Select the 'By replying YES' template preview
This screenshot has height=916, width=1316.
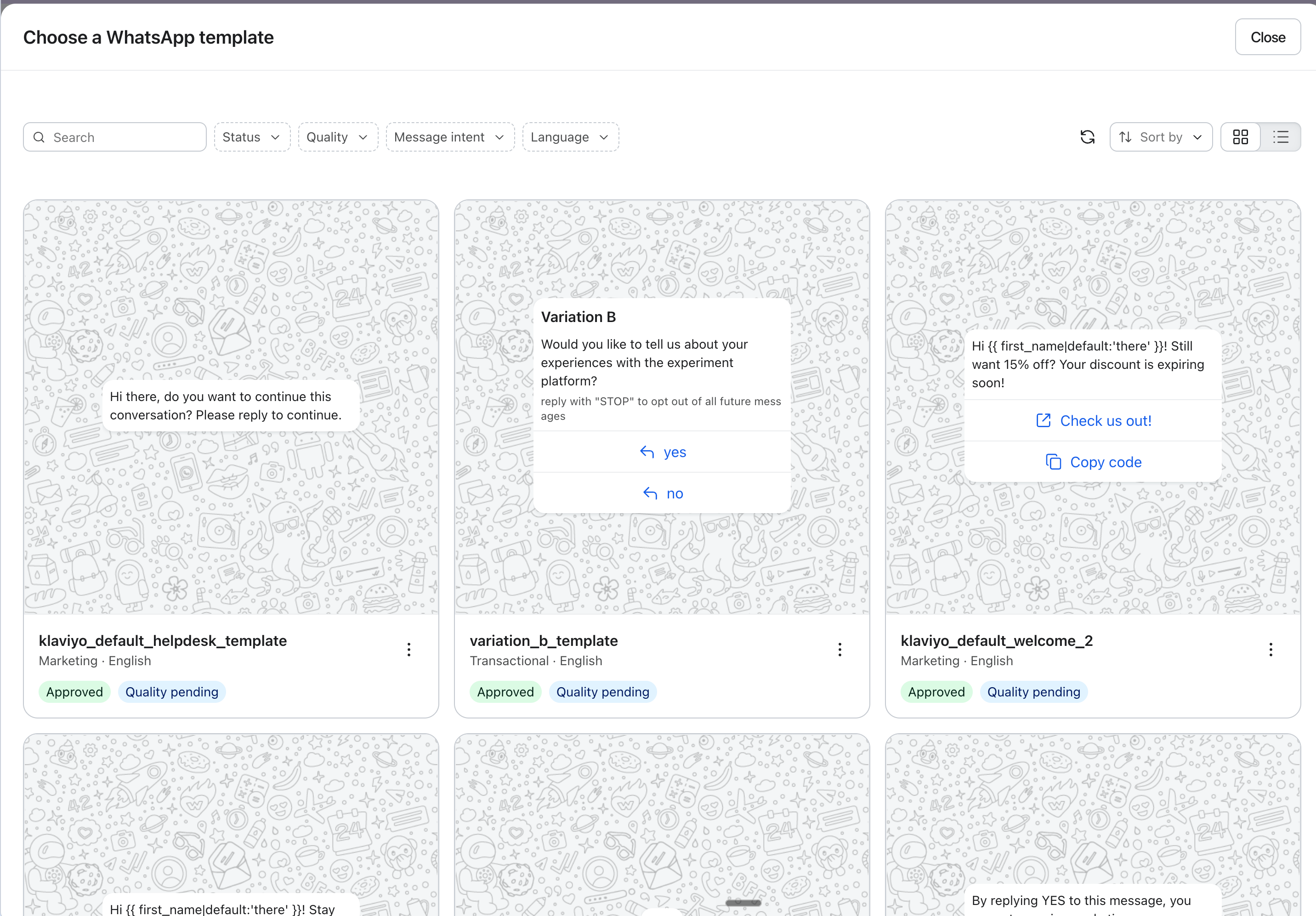tap(1093, 825)
